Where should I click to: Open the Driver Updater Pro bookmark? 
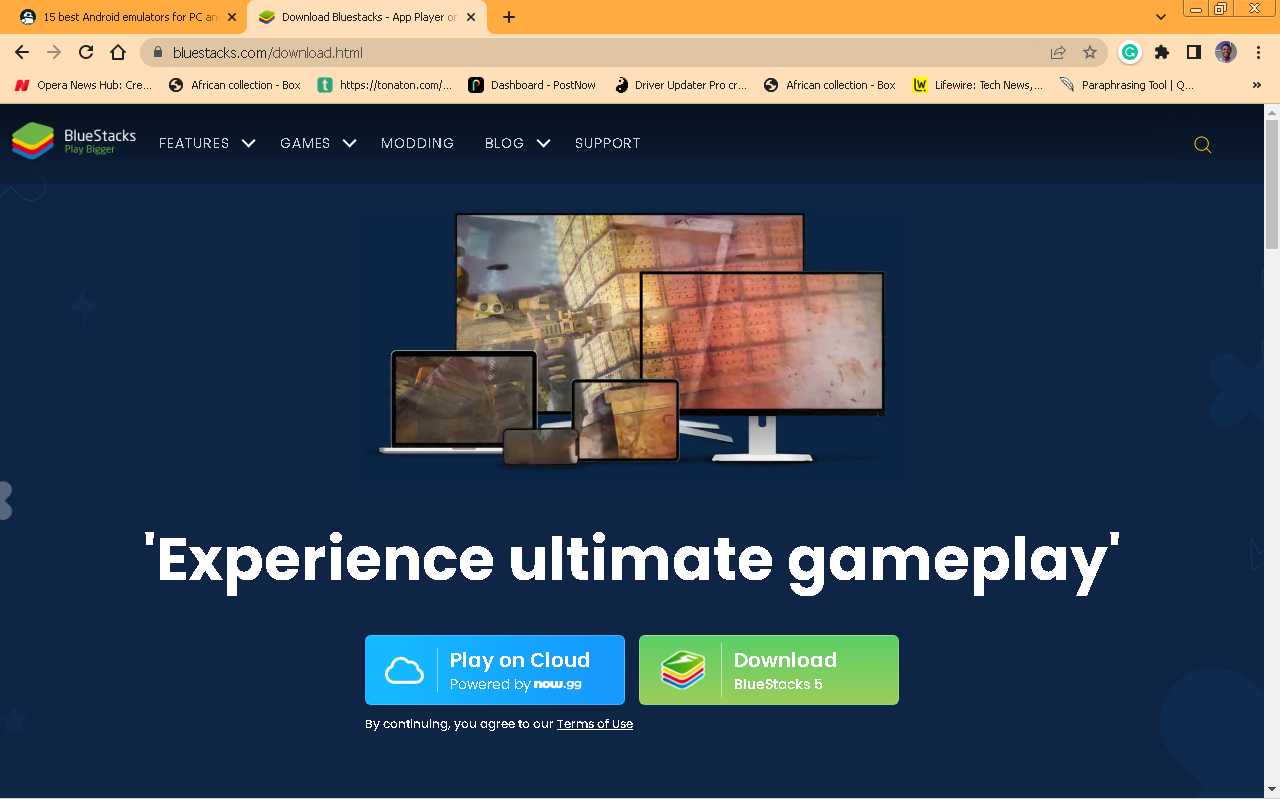(x=680, y=85)
